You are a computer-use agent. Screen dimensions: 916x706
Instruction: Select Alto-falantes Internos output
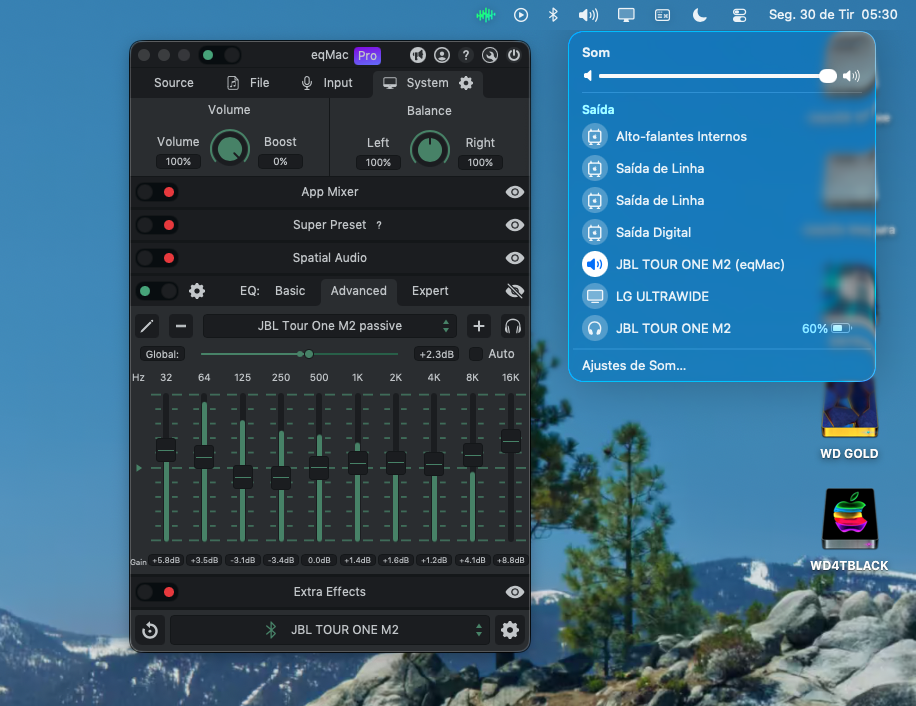(x=721, y=137)
